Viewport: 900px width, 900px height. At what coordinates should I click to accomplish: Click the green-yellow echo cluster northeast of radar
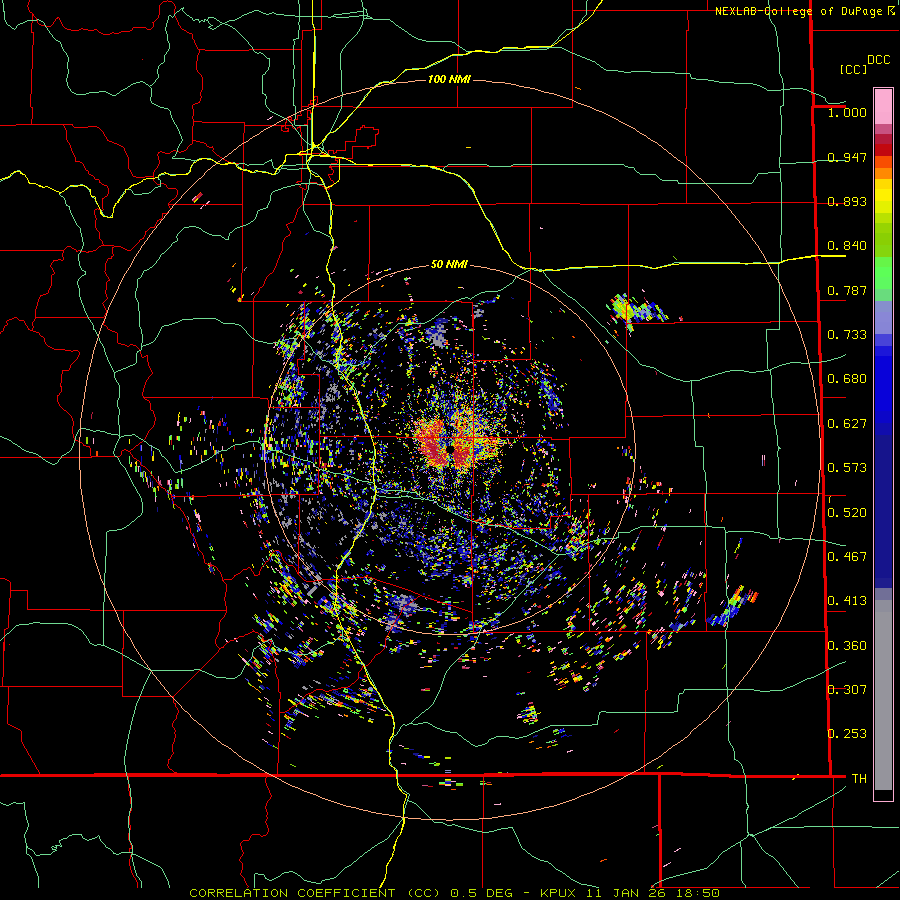tap(636, 311)
